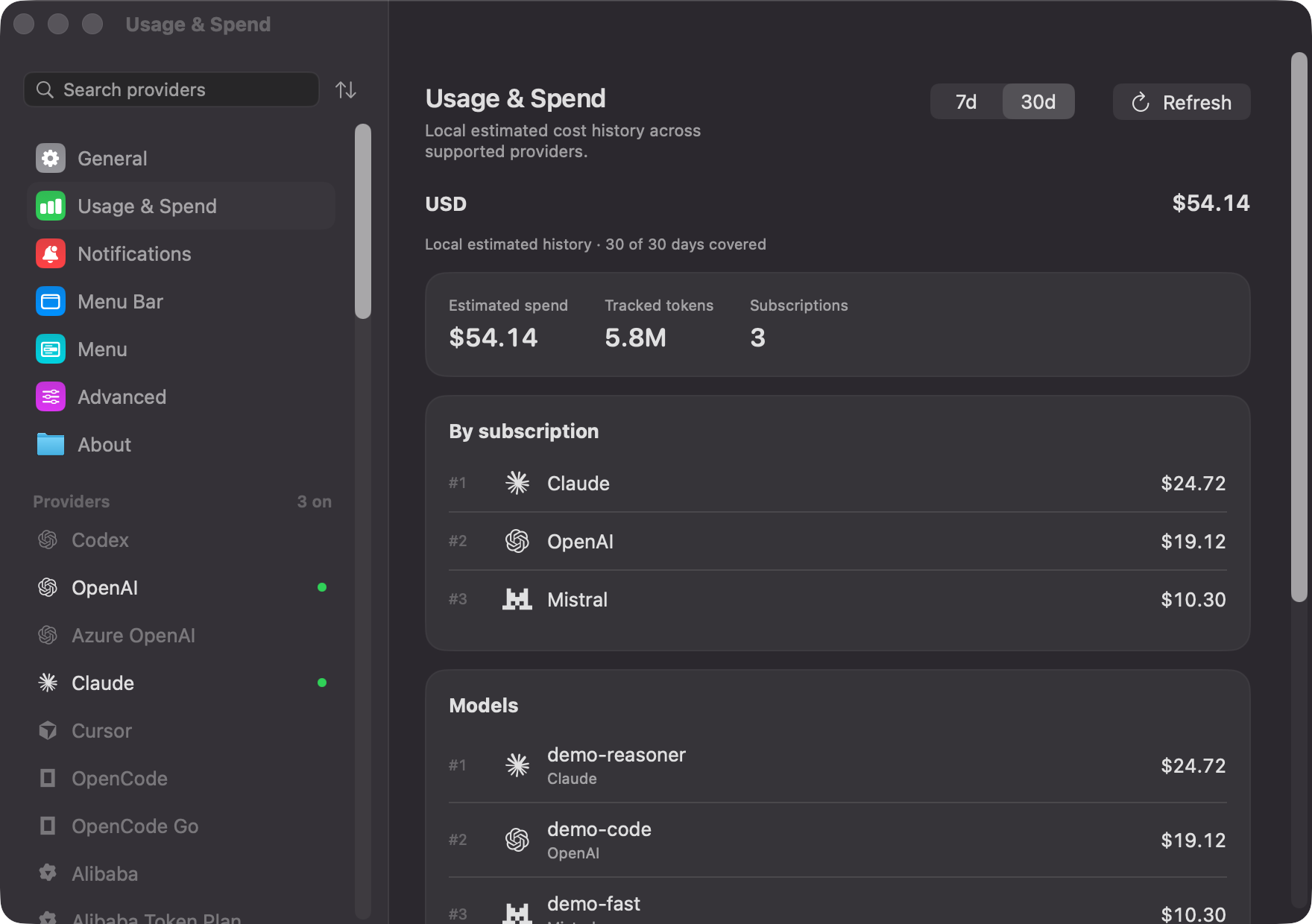The height and width of the screenshot is (924, 1312).
Task: Click the Tracked tokens 5.8M value
Action: coord(636,338)
